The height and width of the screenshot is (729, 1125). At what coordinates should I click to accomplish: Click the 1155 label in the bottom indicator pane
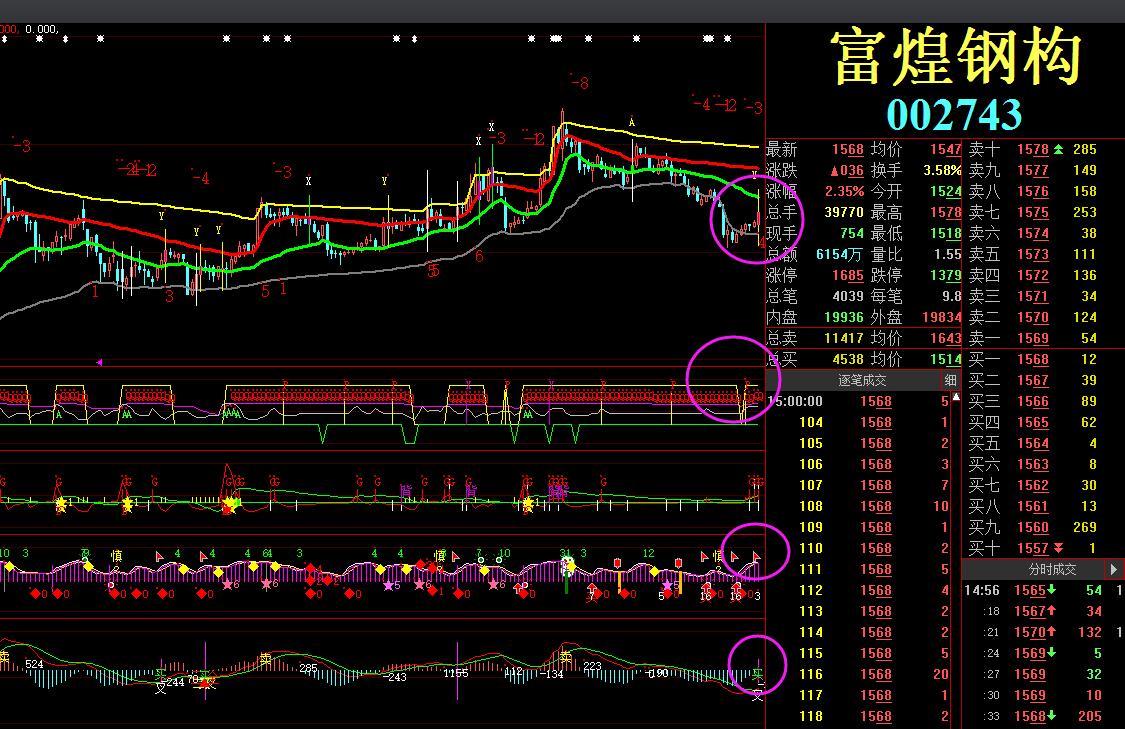[x=456, y=673]
